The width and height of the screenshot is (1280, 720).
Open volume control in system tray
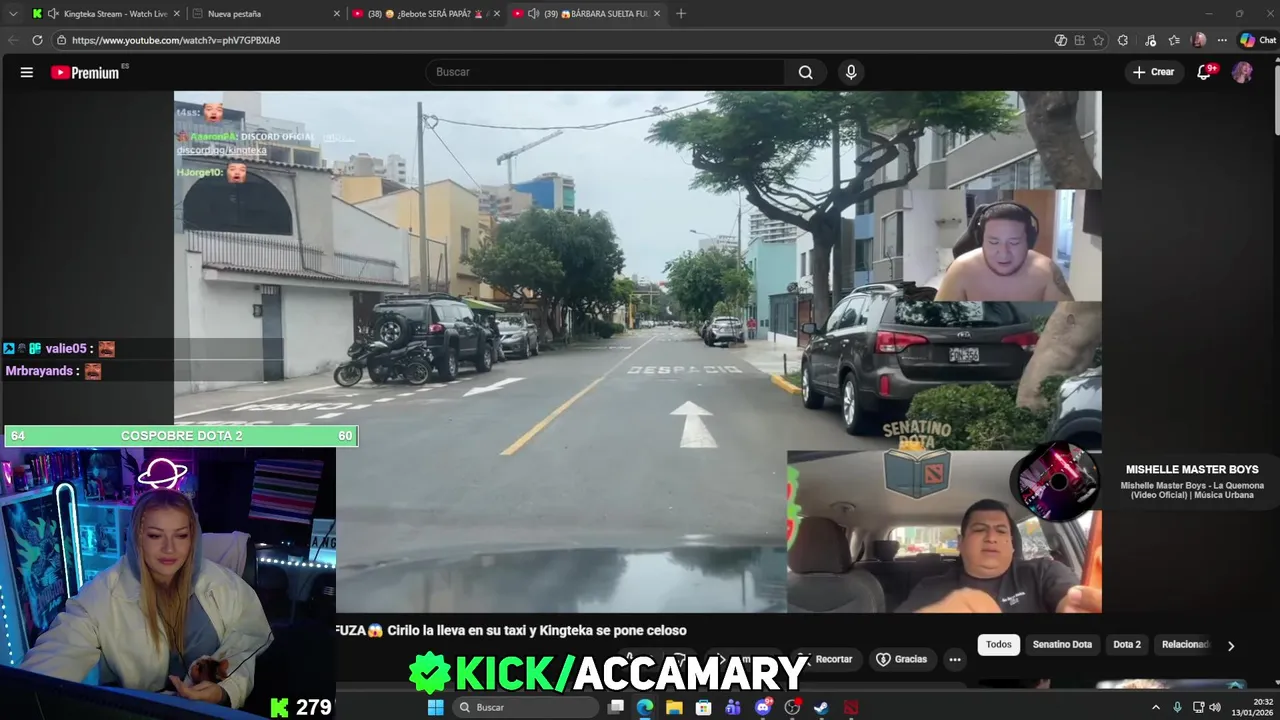(1215, 707)
